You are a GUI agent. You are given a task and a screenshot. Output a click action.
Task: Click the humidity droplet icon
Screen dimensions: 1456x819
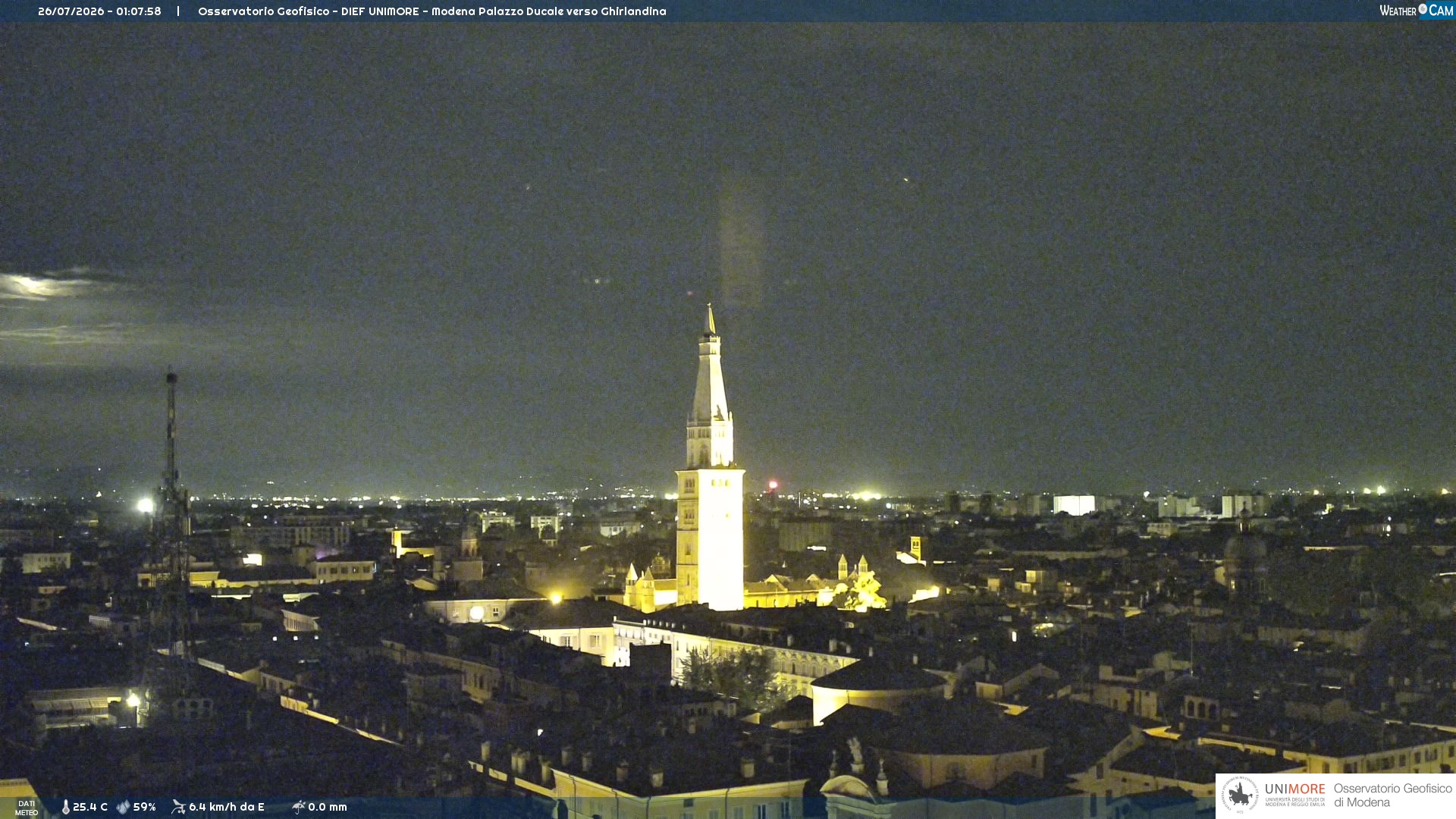pyautogui.click(x=123, y=807)
